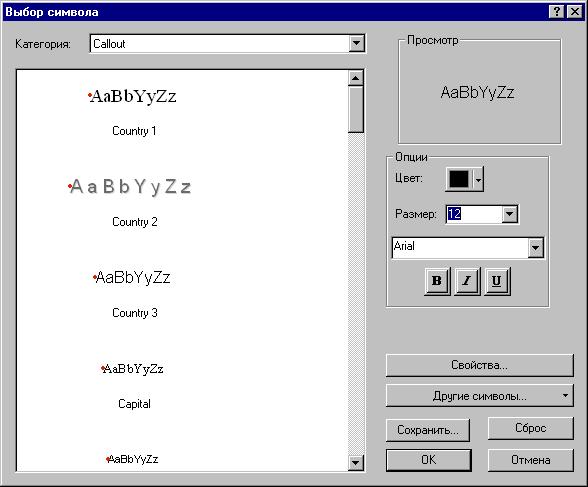Screen dimensions: 588x487
Task: Click the scroll down arrow in symbol list
Action: click(x=356, y=462)
